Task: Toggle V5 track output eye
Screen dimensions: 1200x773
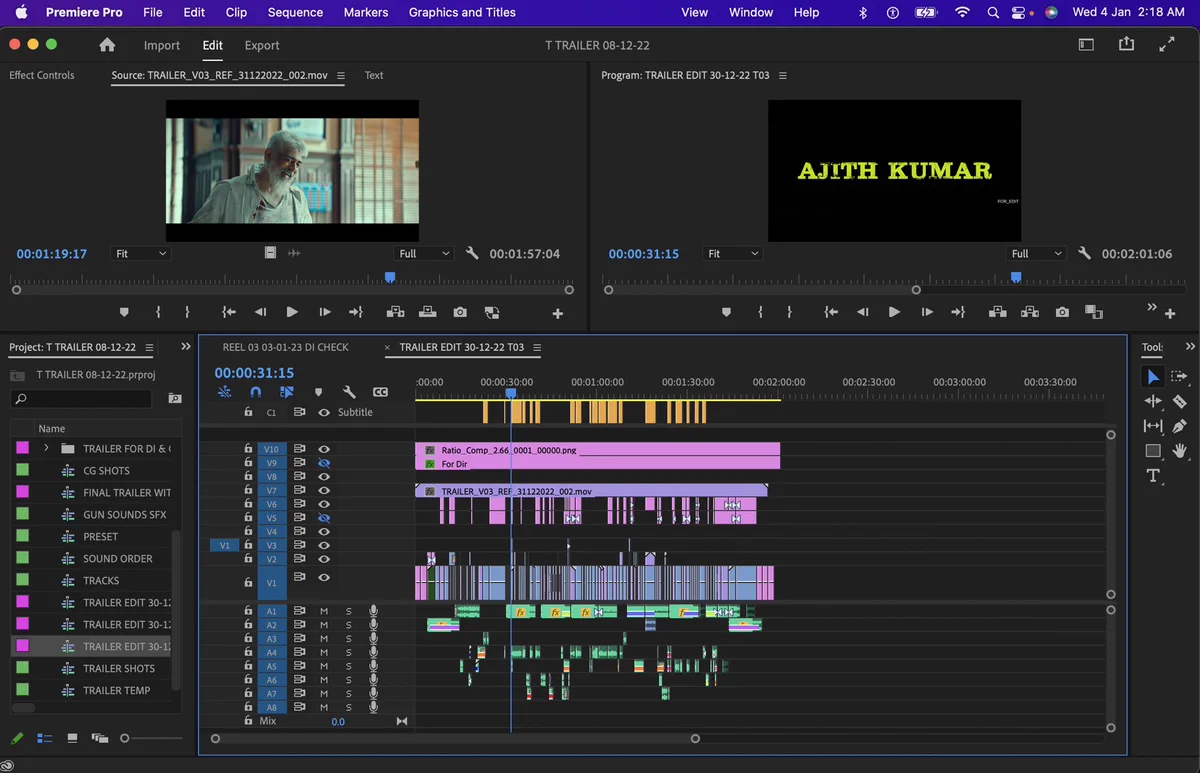Action: 324,518
